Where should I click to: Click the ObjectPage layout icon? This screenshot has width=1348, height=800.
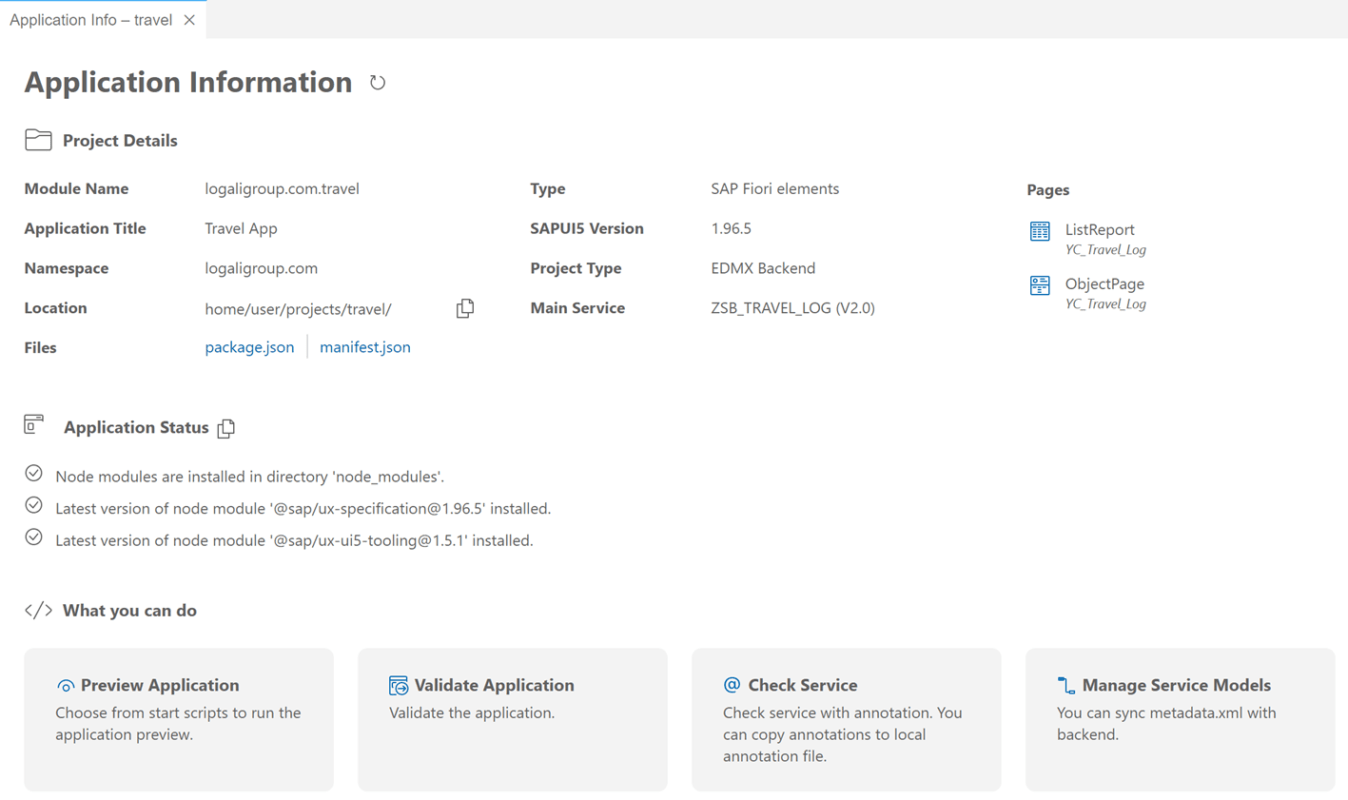coord(1040,286)
